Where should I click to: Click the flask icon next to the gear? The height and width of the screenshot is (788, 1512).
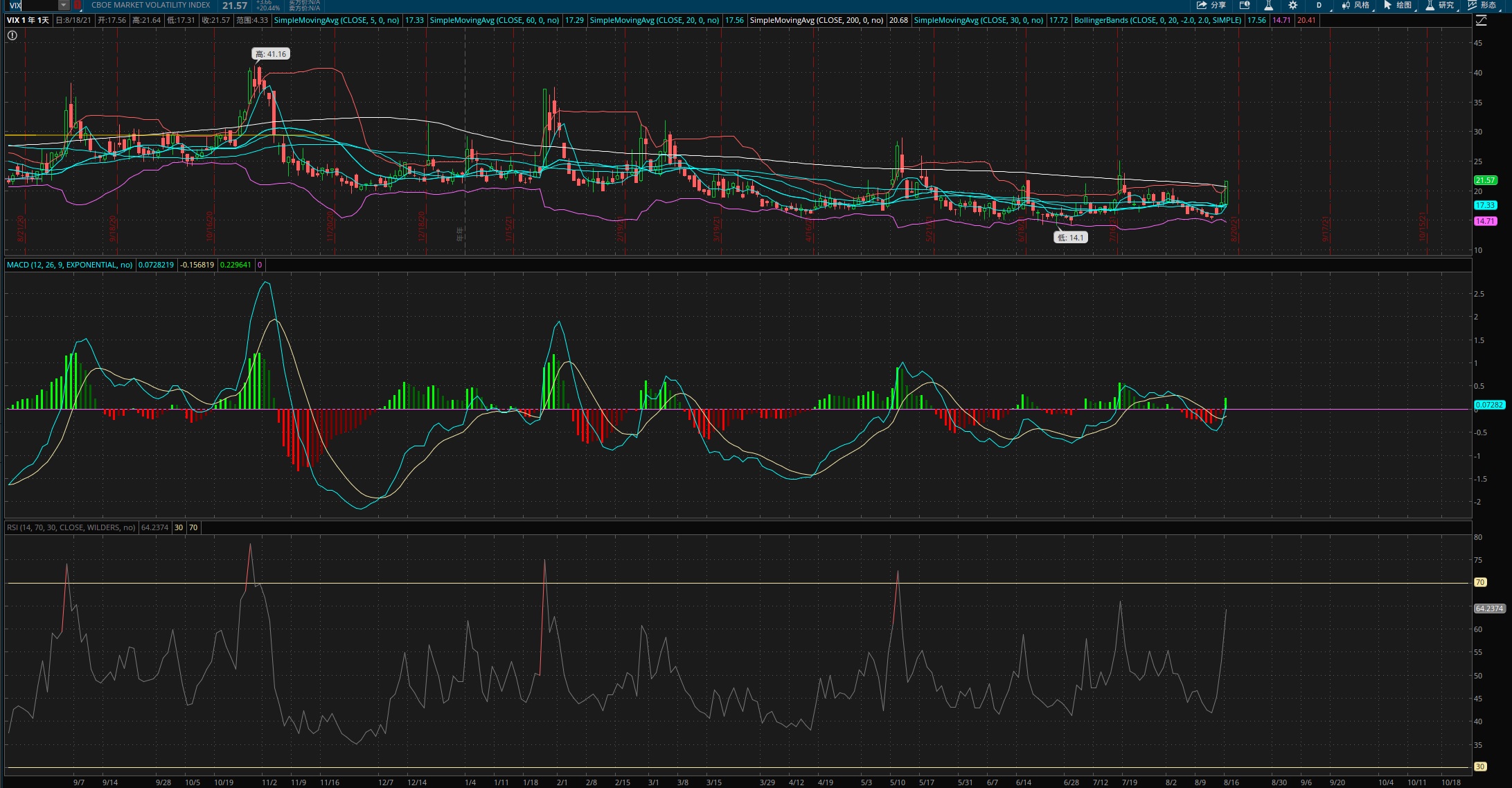click(x=1269, y=5)
